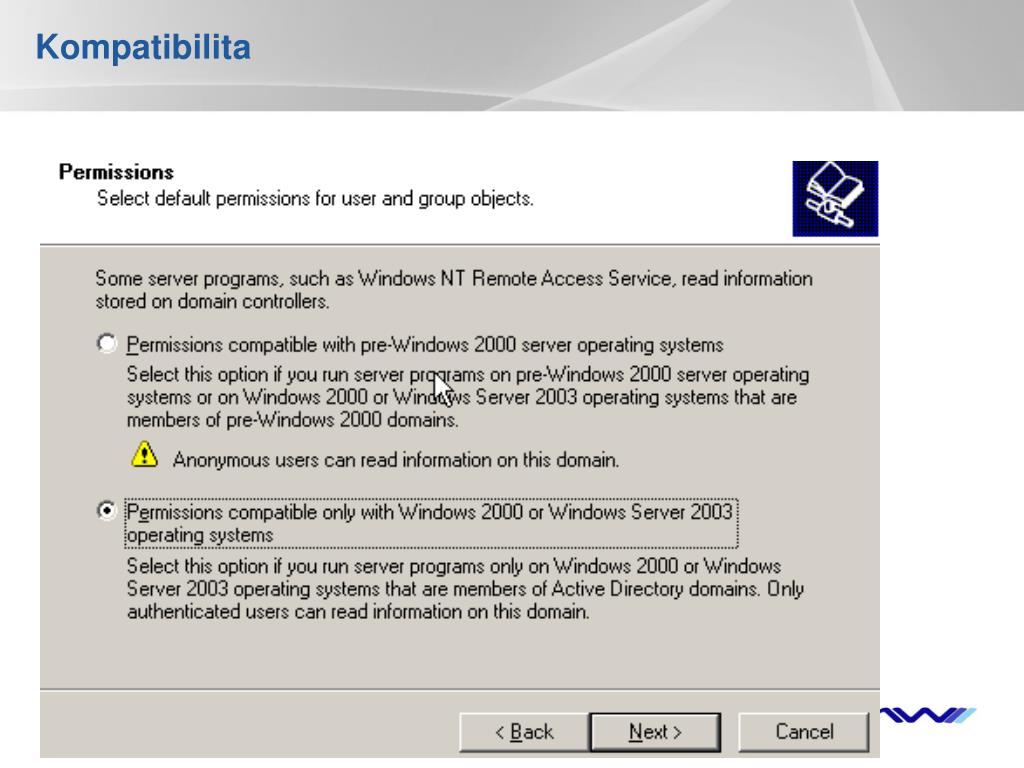The image size is (1024, 768).
Task: Cancel the wizard
Action: click(x=804, y=732)
